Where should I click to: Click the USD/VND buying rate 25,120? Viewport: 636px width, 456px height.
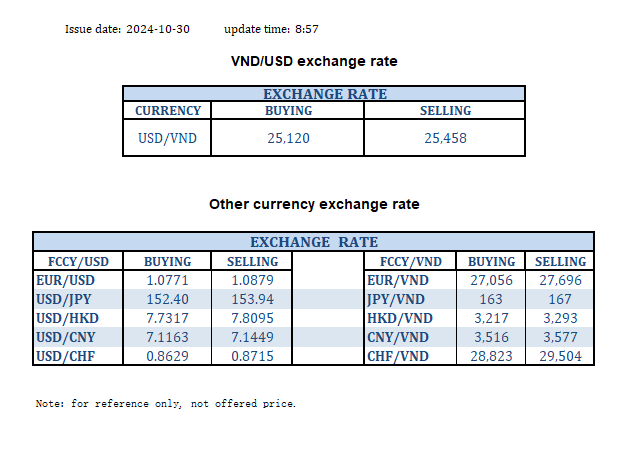[x=287, y=138]
